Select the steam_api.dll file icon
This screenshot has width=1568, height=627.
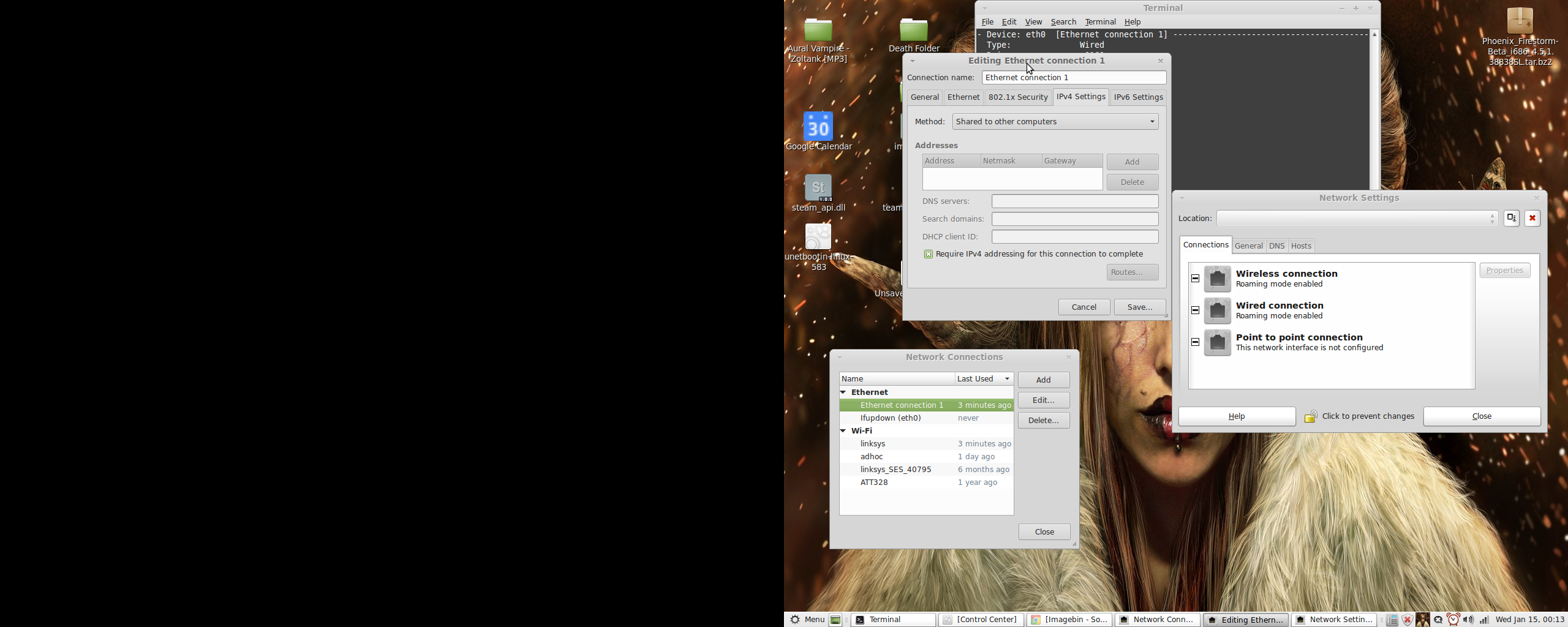pos(818,188)
